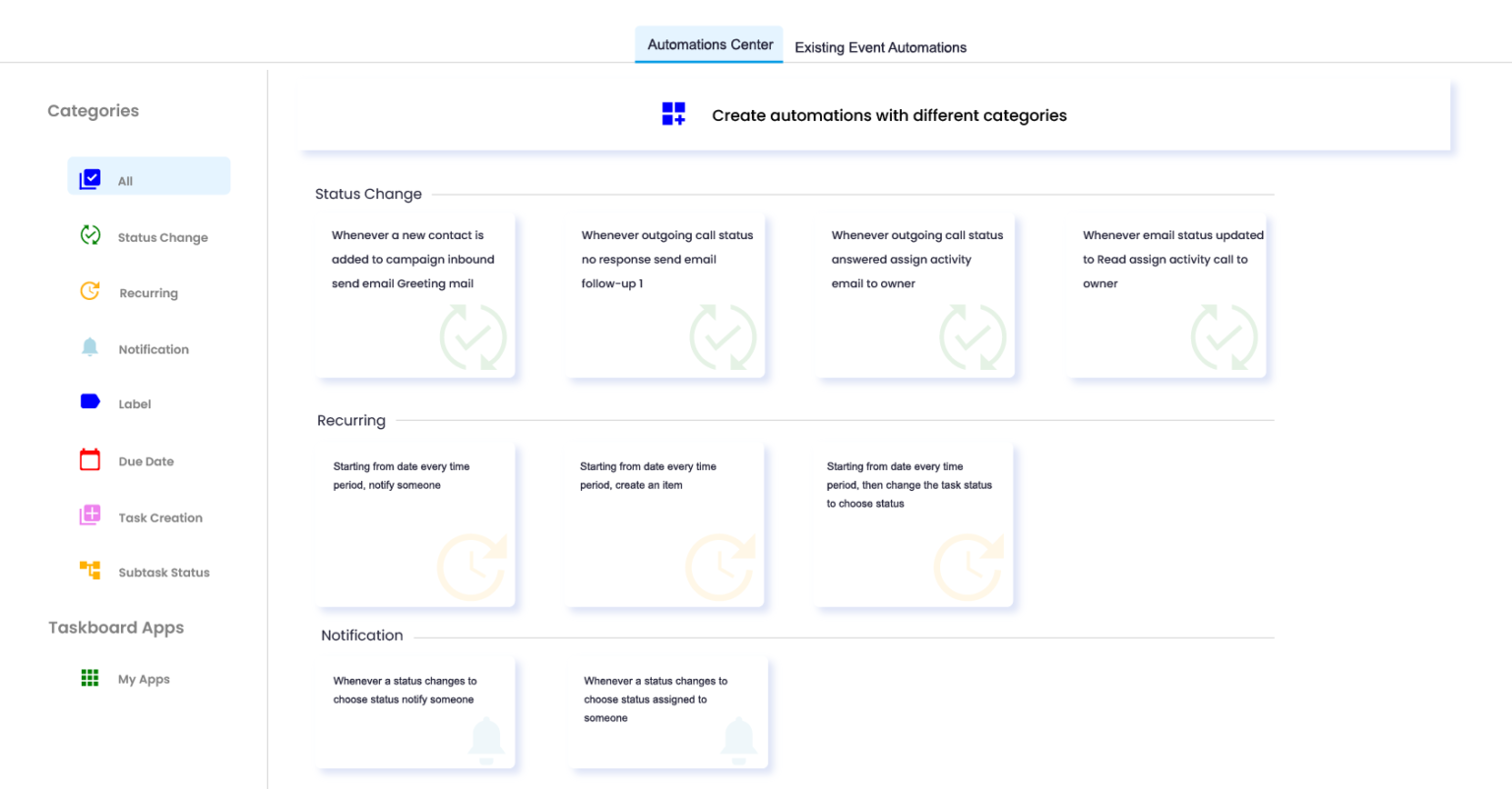Screen dimensions: 1512x789
Task: Open the recurring create an item card
Action: pyautogui.click(x=665, y=525)
